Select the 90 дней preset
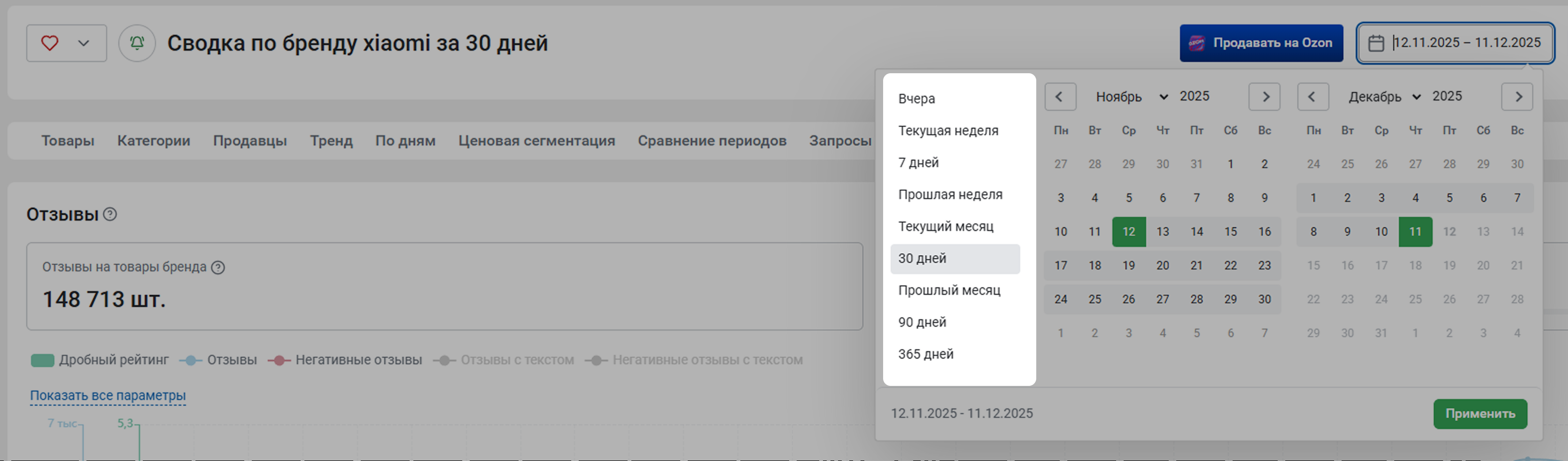This screenshot has width=1568, height=461. click(922, 323)
